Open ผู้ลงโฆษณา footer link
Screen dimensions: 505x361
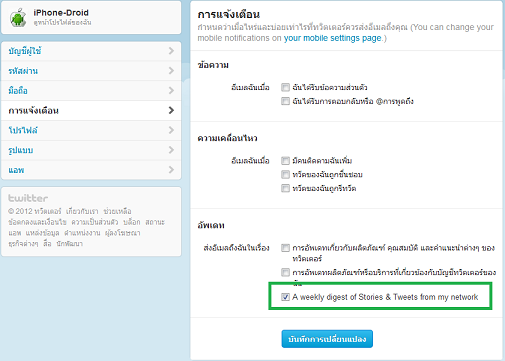tap(122, 233)
